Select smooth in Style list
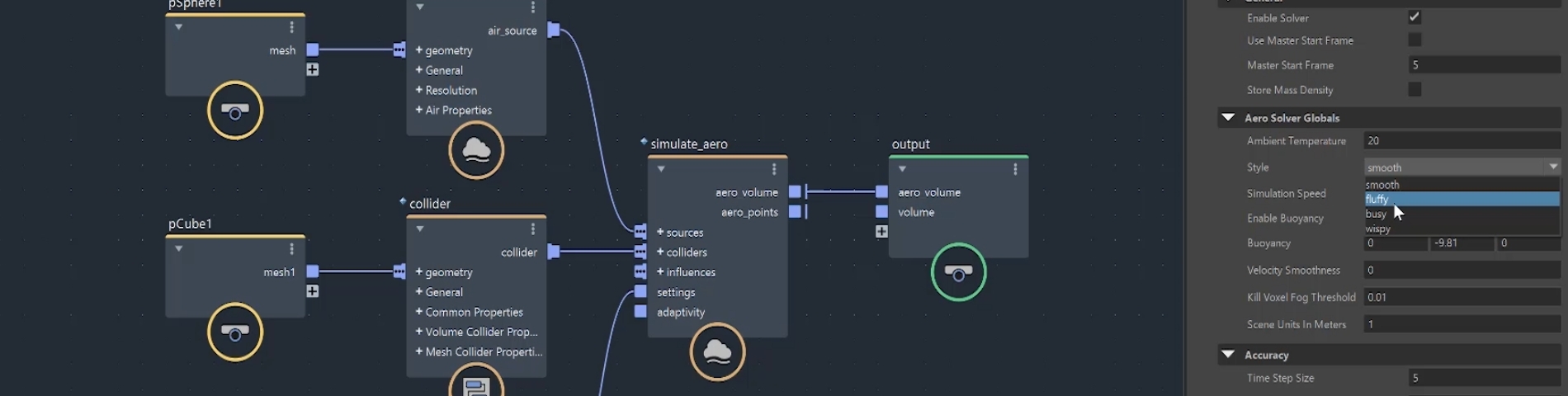This screenshot has width=1568, height=396. (x=1462, y=185)
